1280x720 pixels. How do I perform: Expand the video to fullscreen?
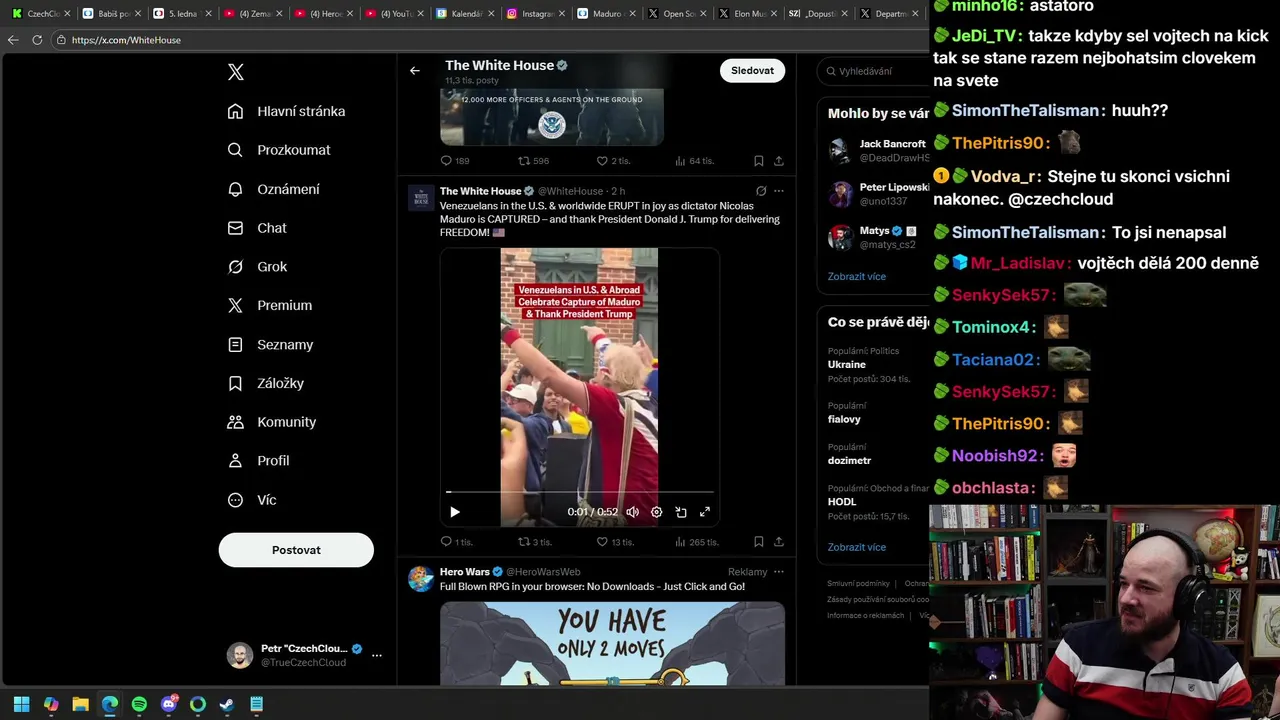click(705, 512)
